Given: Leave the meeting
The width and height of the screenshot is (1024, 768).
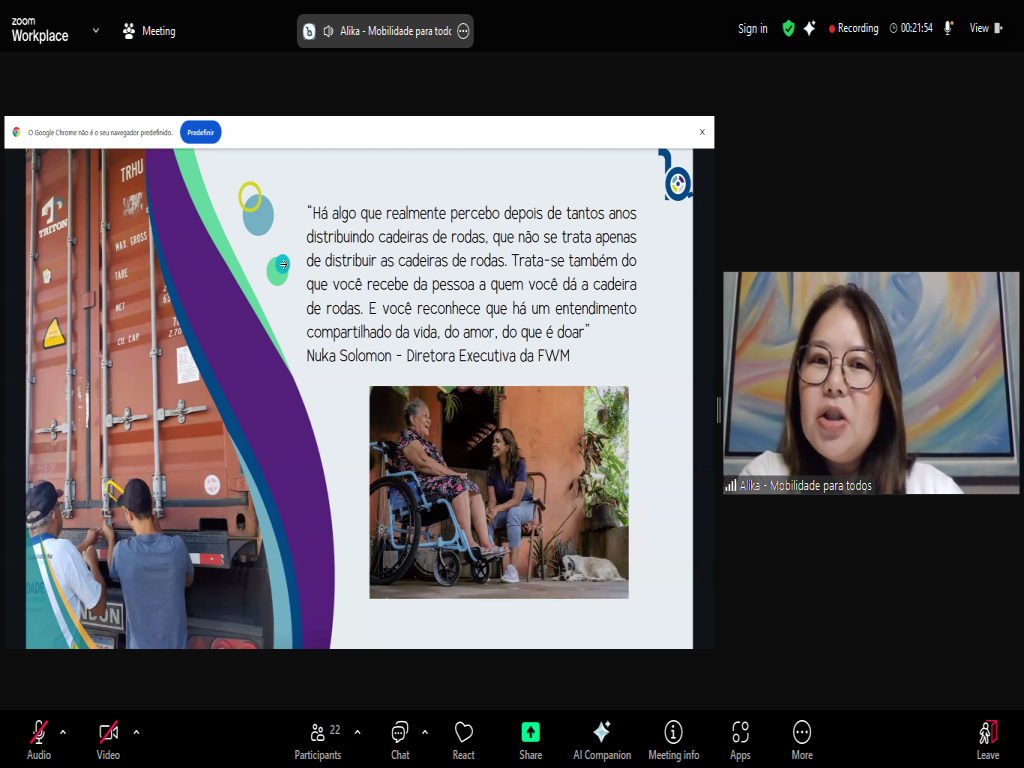Looking at the screenshot, I should (x=987, y=738).
